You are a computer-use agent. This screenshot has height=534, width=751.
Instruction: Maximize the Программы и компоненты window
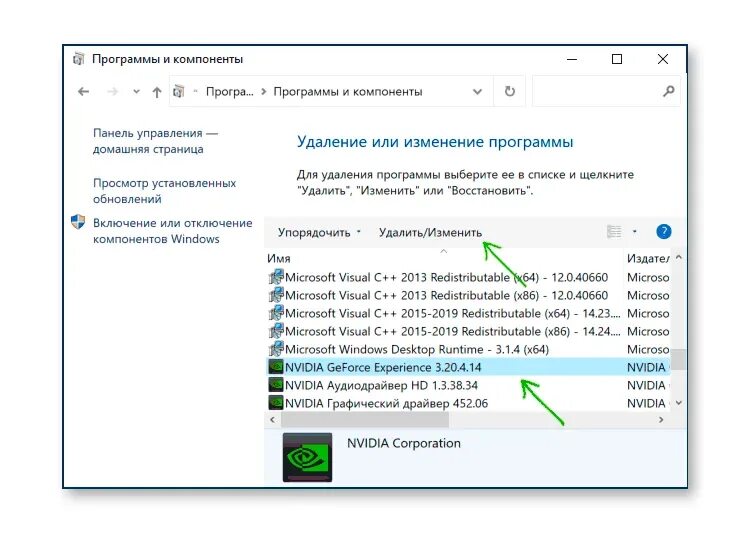(617, 59)
